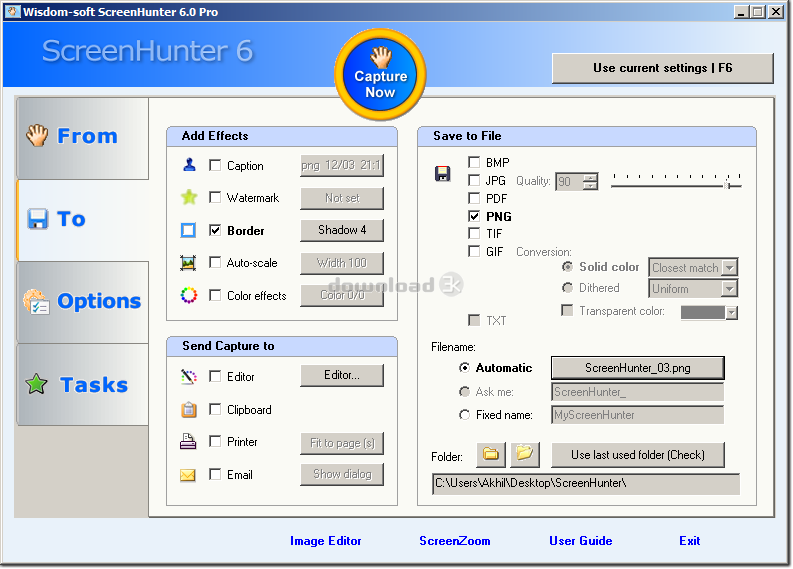Click the Not set watermark button
The width and height of the screenshot is (793, 569).
(342, 198)
